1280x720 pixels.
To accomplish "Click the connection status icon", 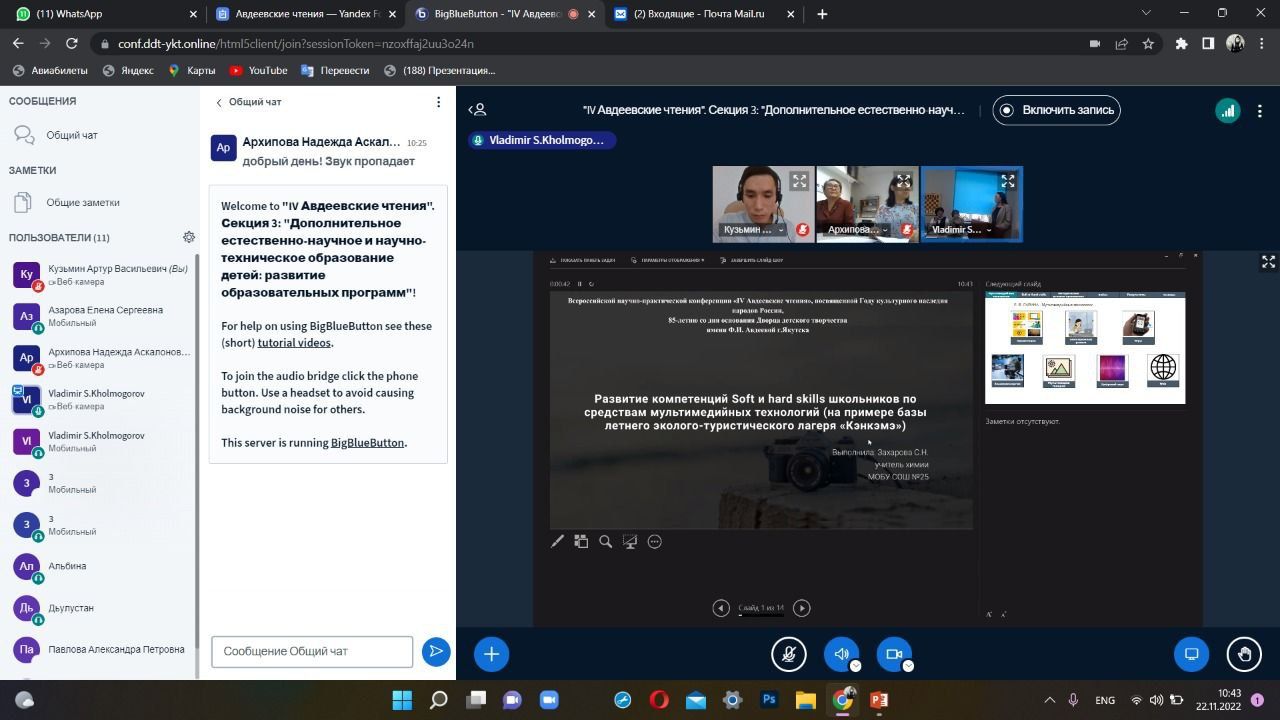I will click(x=1227, y=111).
